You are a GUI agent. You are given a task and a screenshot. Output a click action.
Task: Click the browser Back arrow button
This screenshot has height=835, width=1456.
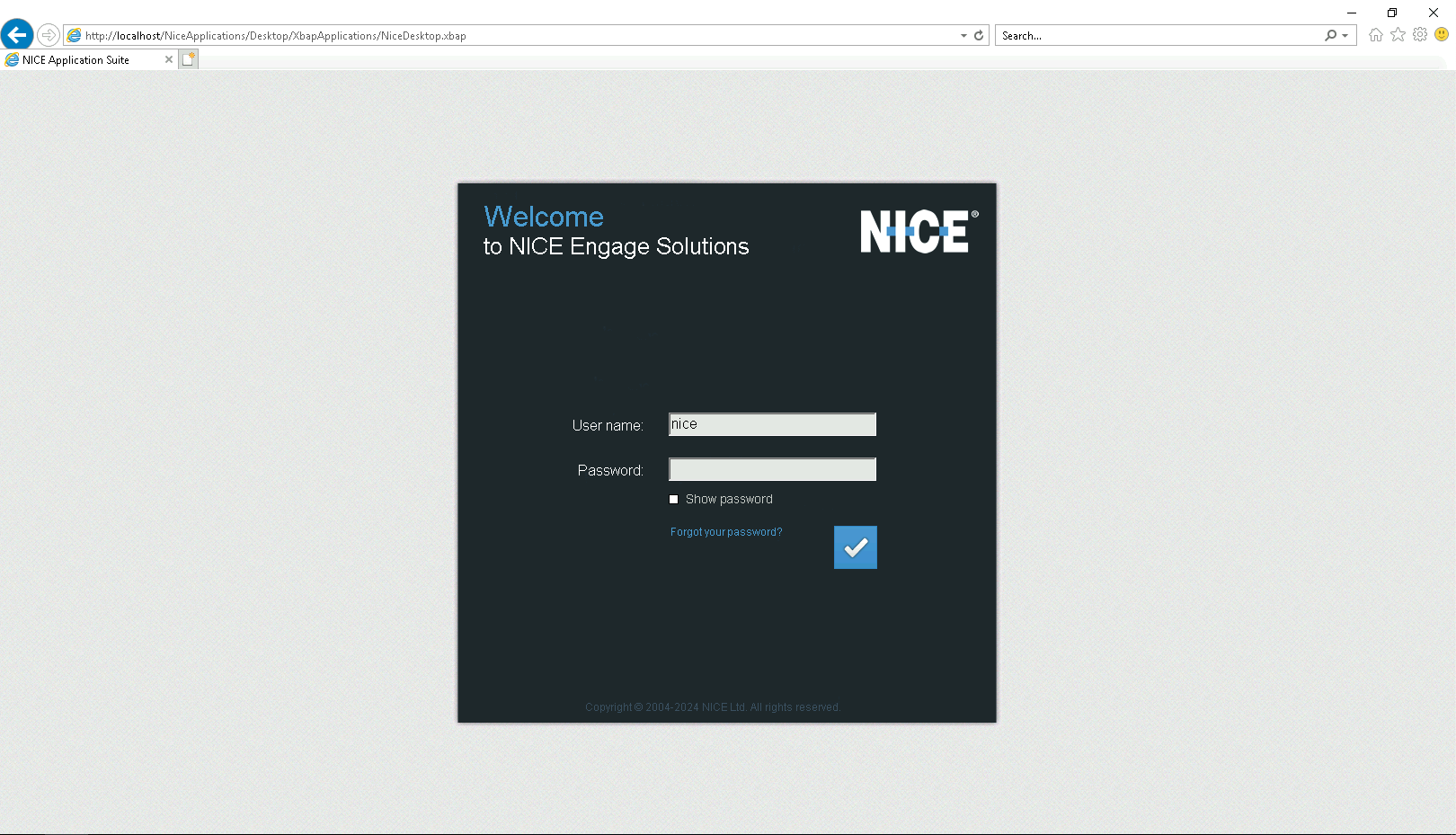17,35
